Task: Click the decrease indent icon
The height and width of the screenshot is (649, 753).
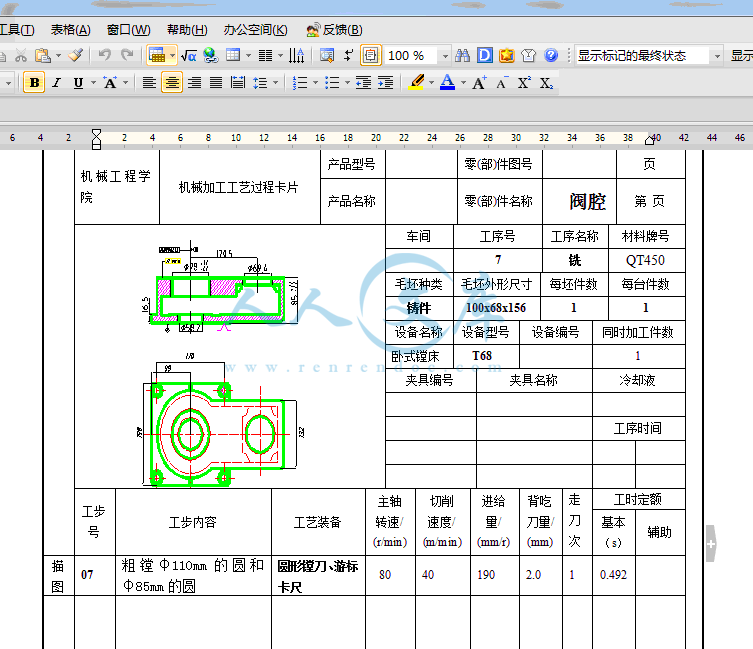Action: [x=364, y=83]
